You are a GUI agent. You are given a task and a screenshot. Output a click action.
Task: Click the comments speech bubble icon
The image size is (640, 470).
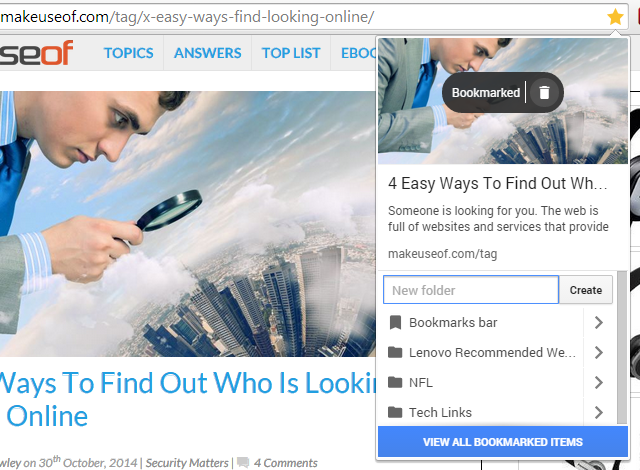(x=243, y=462)
